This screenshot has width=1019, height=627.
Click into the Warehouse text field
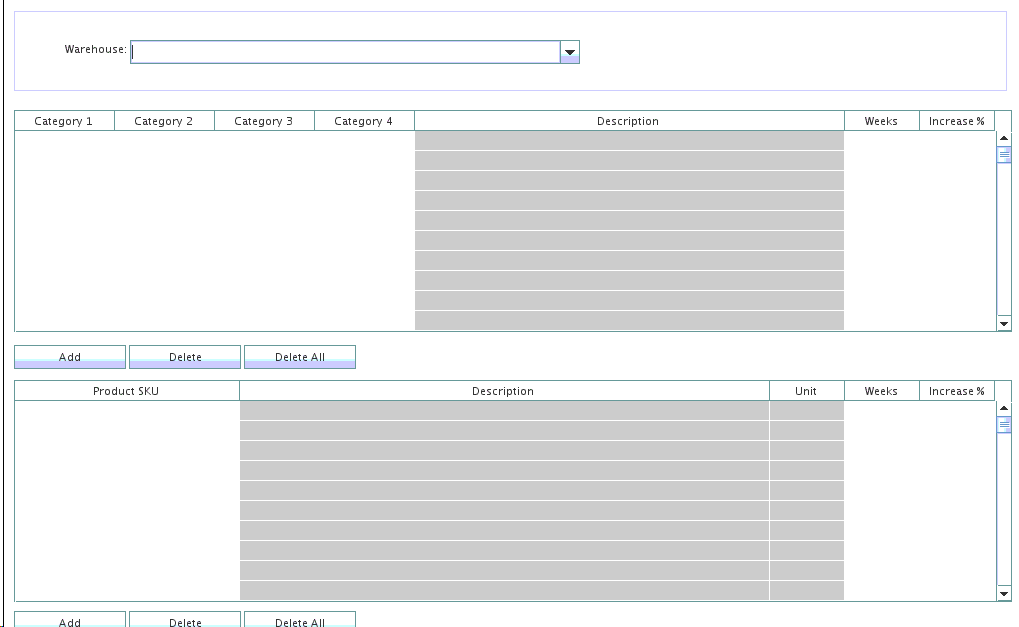tap(345, 52)
